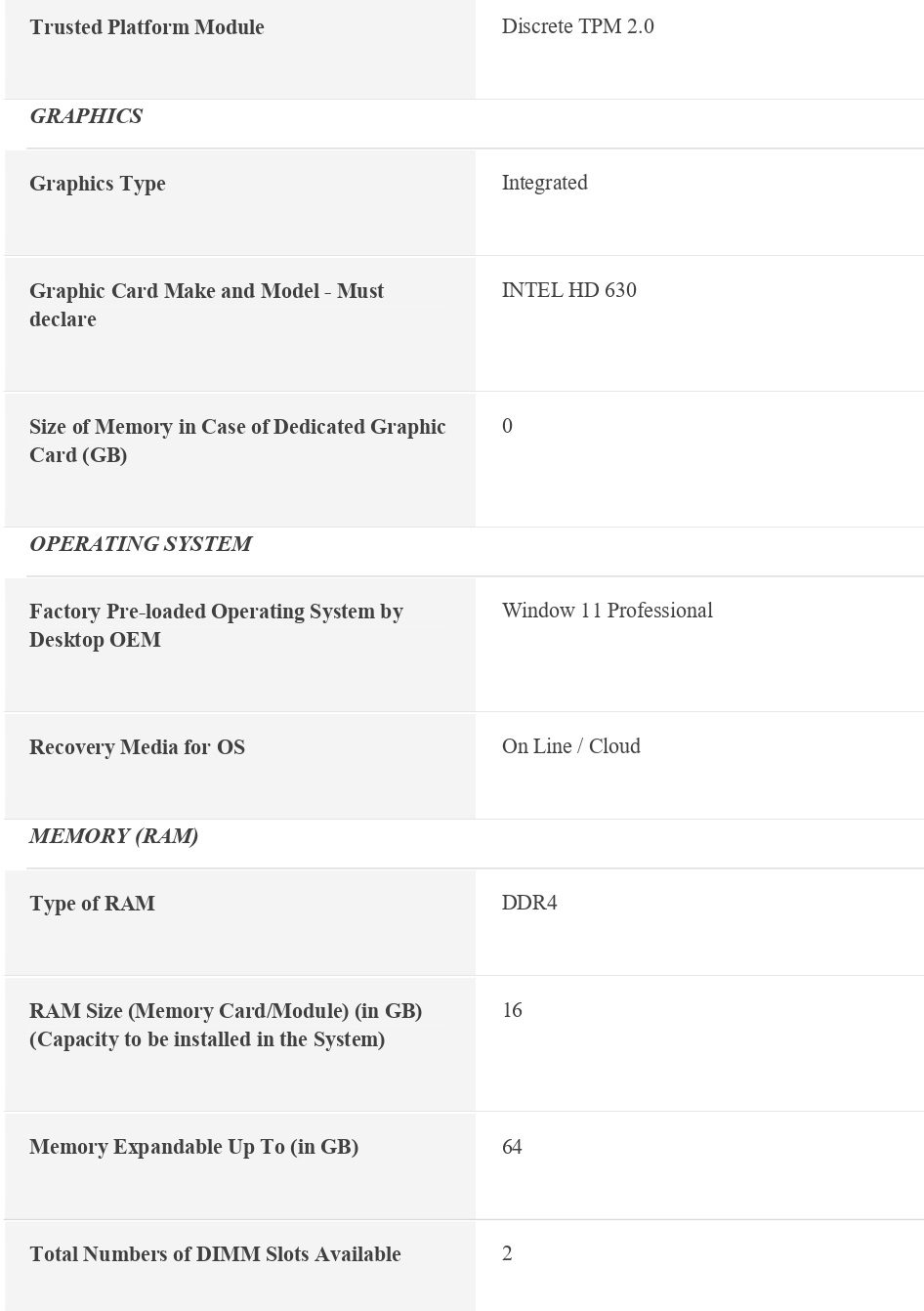The width and height of the screenshot is (924, 1311).
Task: Select the Memory Expandable Up To label
Action: (x=193, y=1147)
